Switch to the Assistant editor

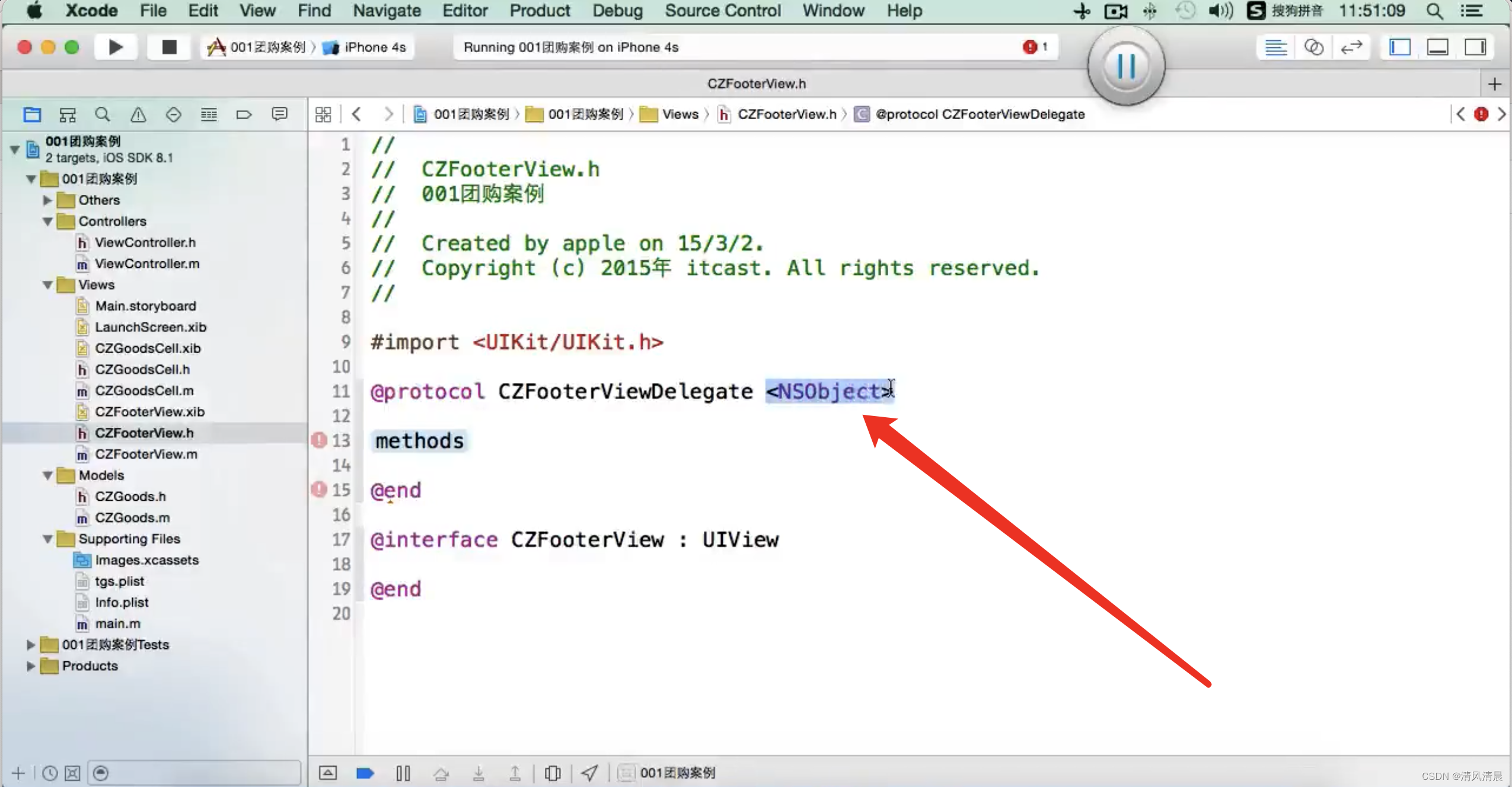pyautogui.click(x=1313, y=47)
